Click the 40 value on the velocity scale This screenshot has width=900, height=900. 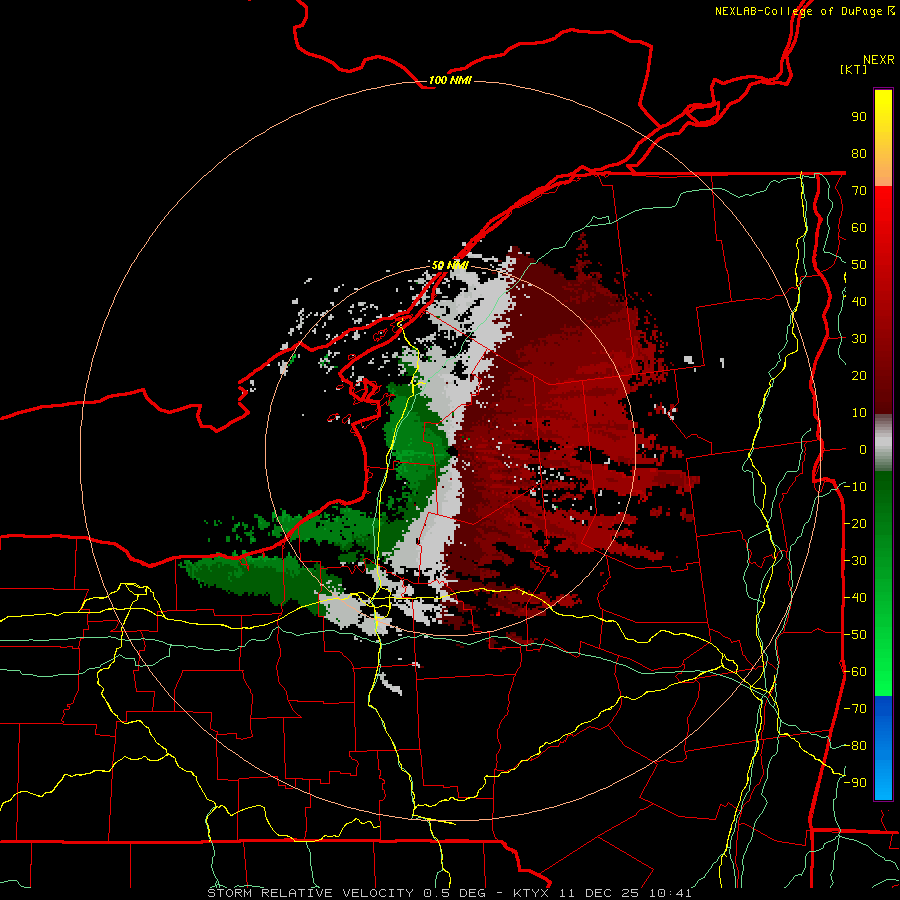coord(859,301)
